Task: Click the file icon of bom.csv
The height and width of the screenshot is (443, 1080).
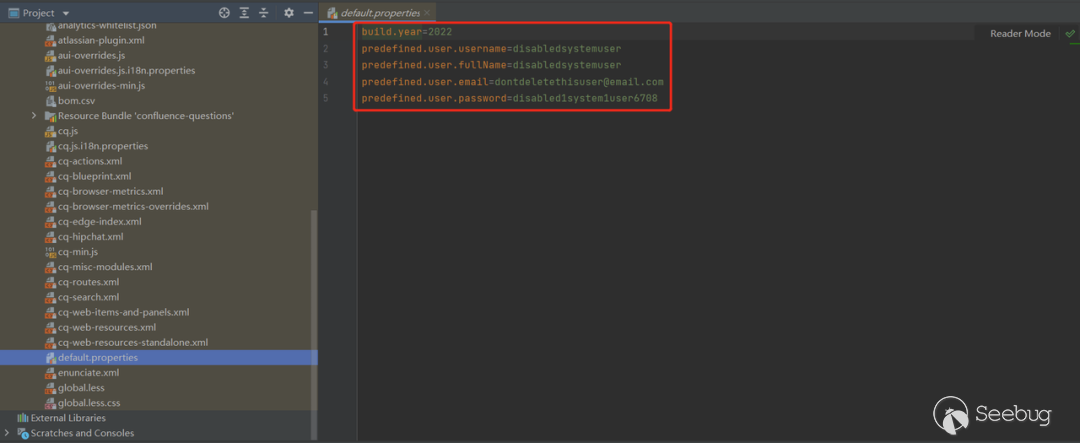Action: click(50, 101)
